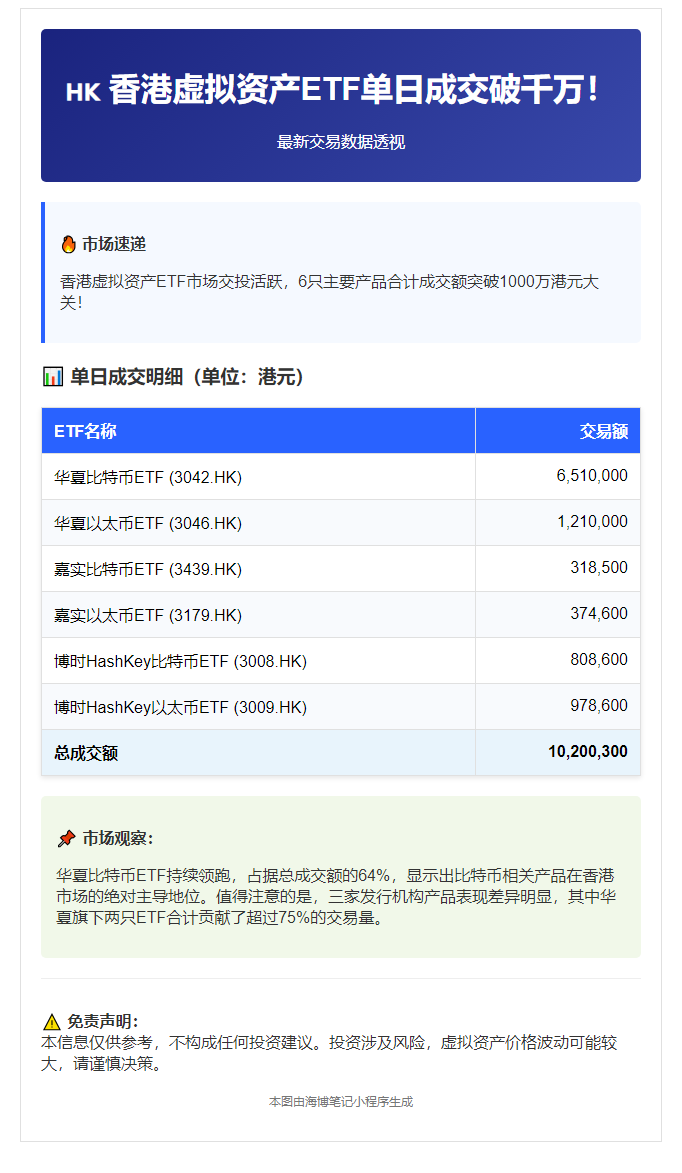Click the 交易额 column header
The image size is (682, 1173).
click(x=603, y=431)
